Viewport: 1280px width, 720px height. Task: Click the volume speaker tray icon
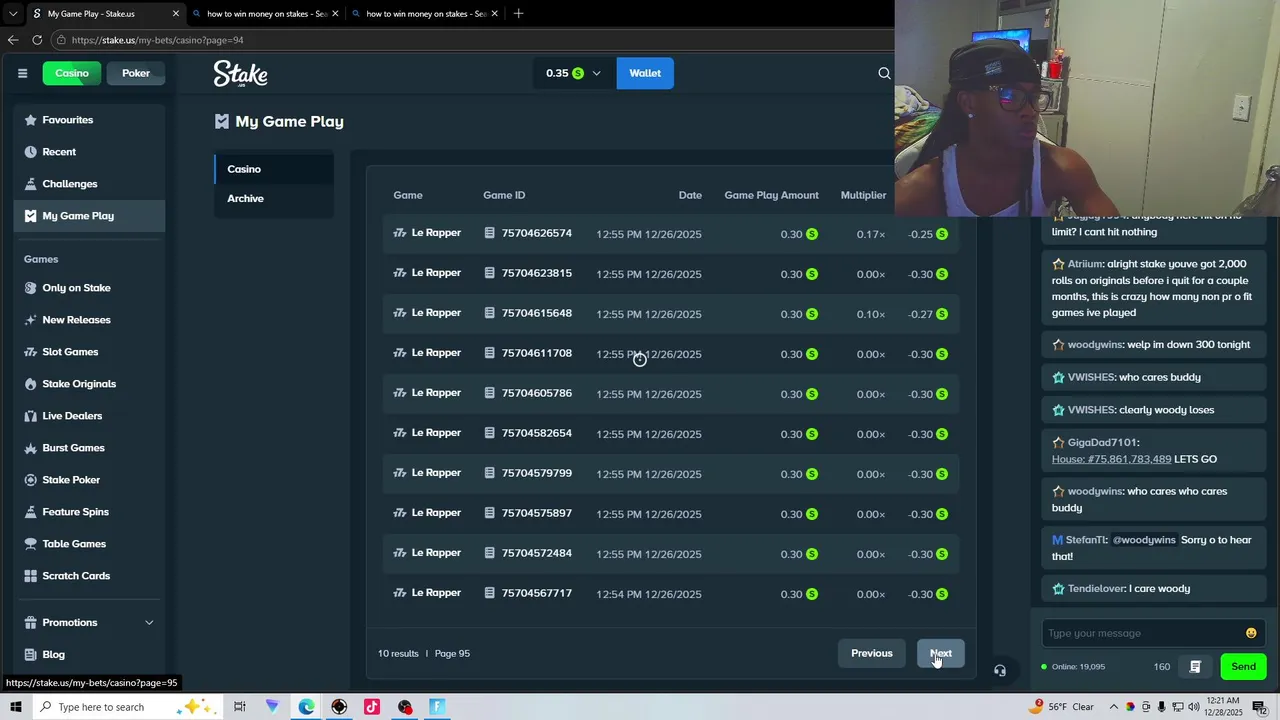pos(1194,707)
